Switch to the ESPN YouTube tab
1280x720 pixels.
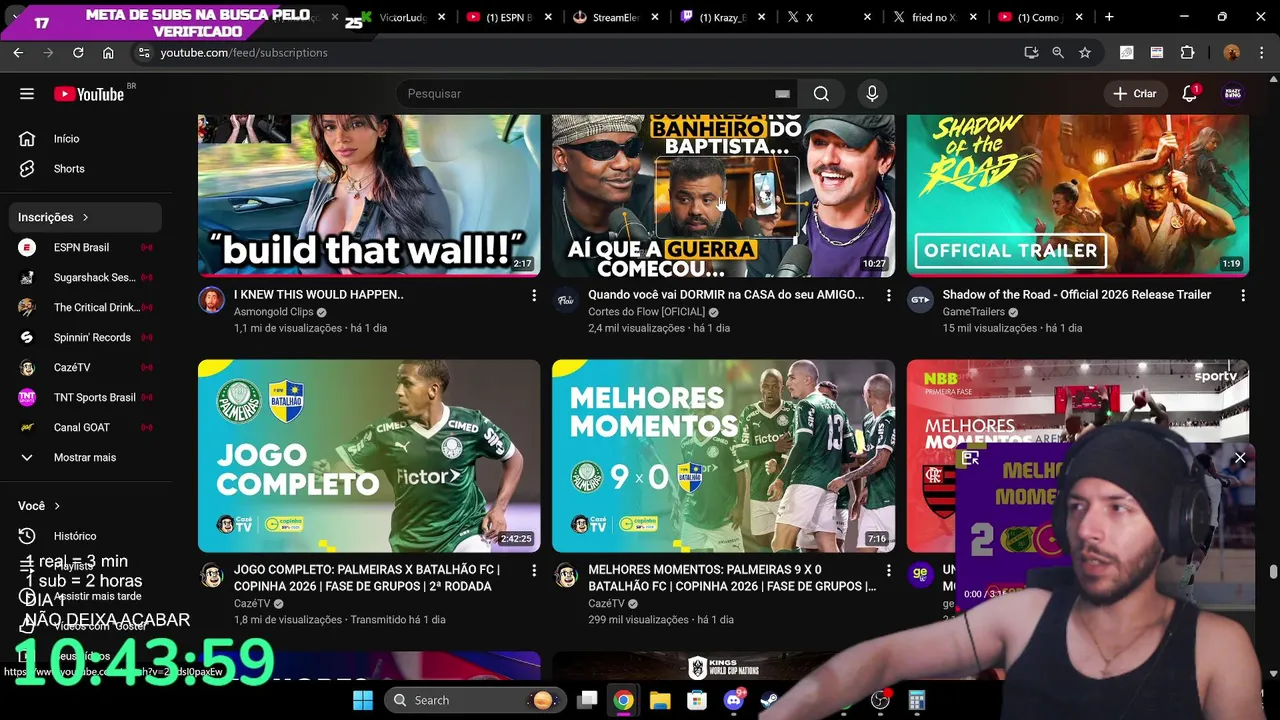click(x=510, y=17)
